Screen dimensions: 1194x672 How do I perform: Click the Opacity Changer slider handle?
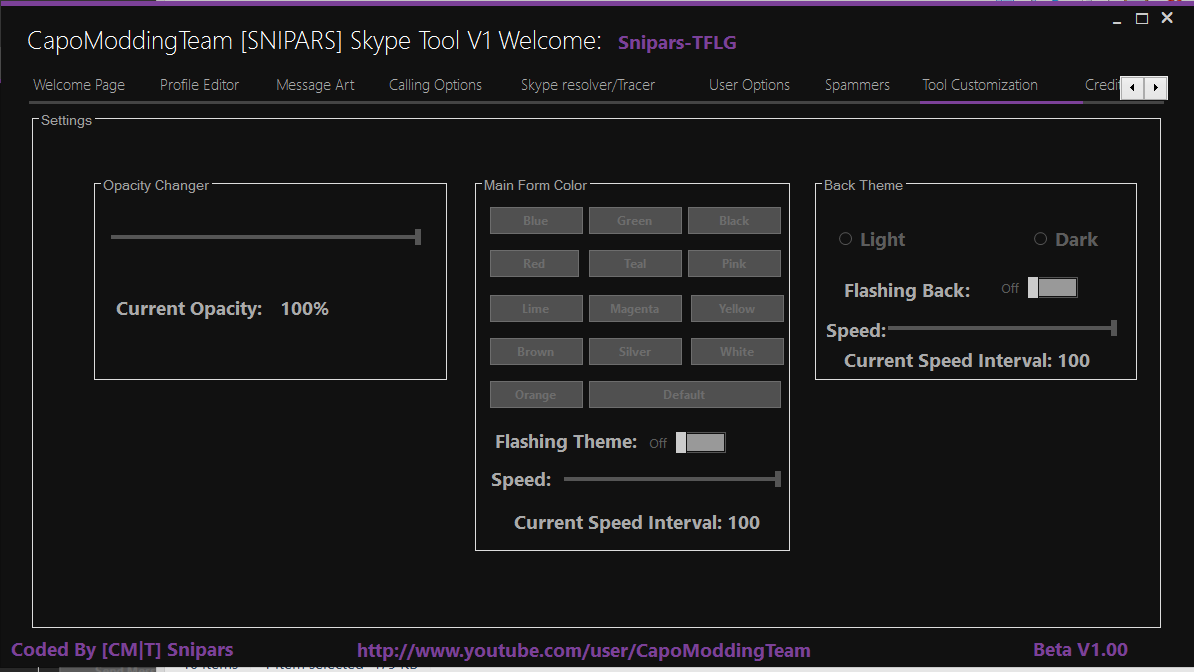(418, 237)
